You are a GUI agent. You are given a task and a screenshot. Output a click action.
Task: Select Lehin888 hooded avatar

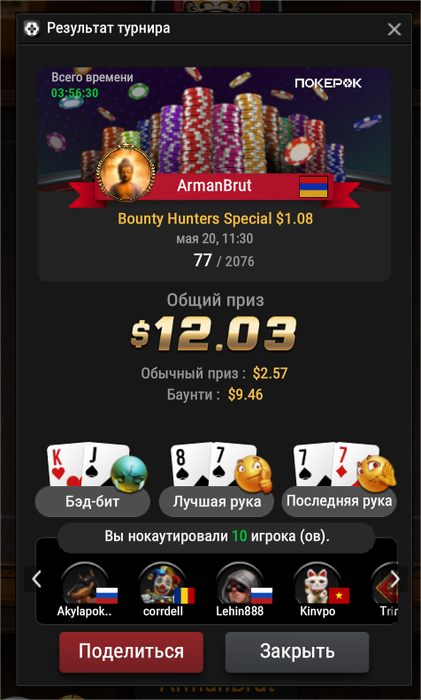[240, 583]
